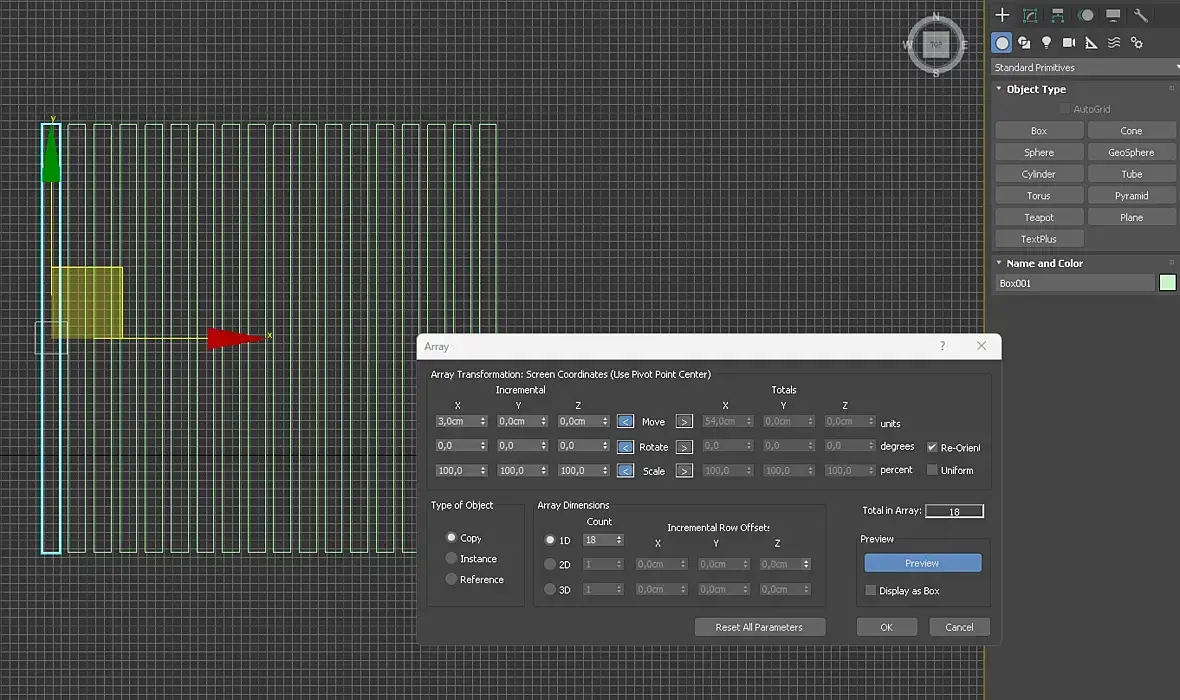The width and height of the screenshot is (1180, 700).
Task: Pick the Plane primitive
Action: click(1131, 218)
